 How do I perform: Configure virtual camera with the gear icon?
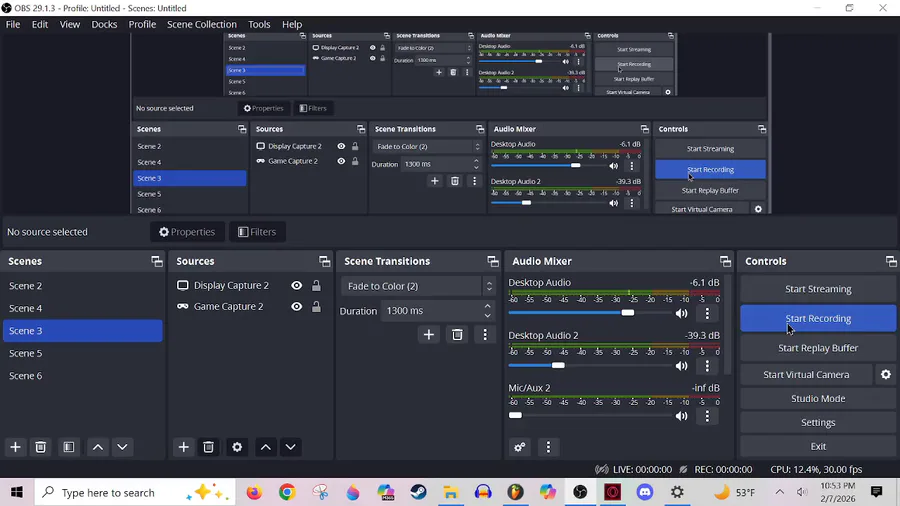(886, 375)
